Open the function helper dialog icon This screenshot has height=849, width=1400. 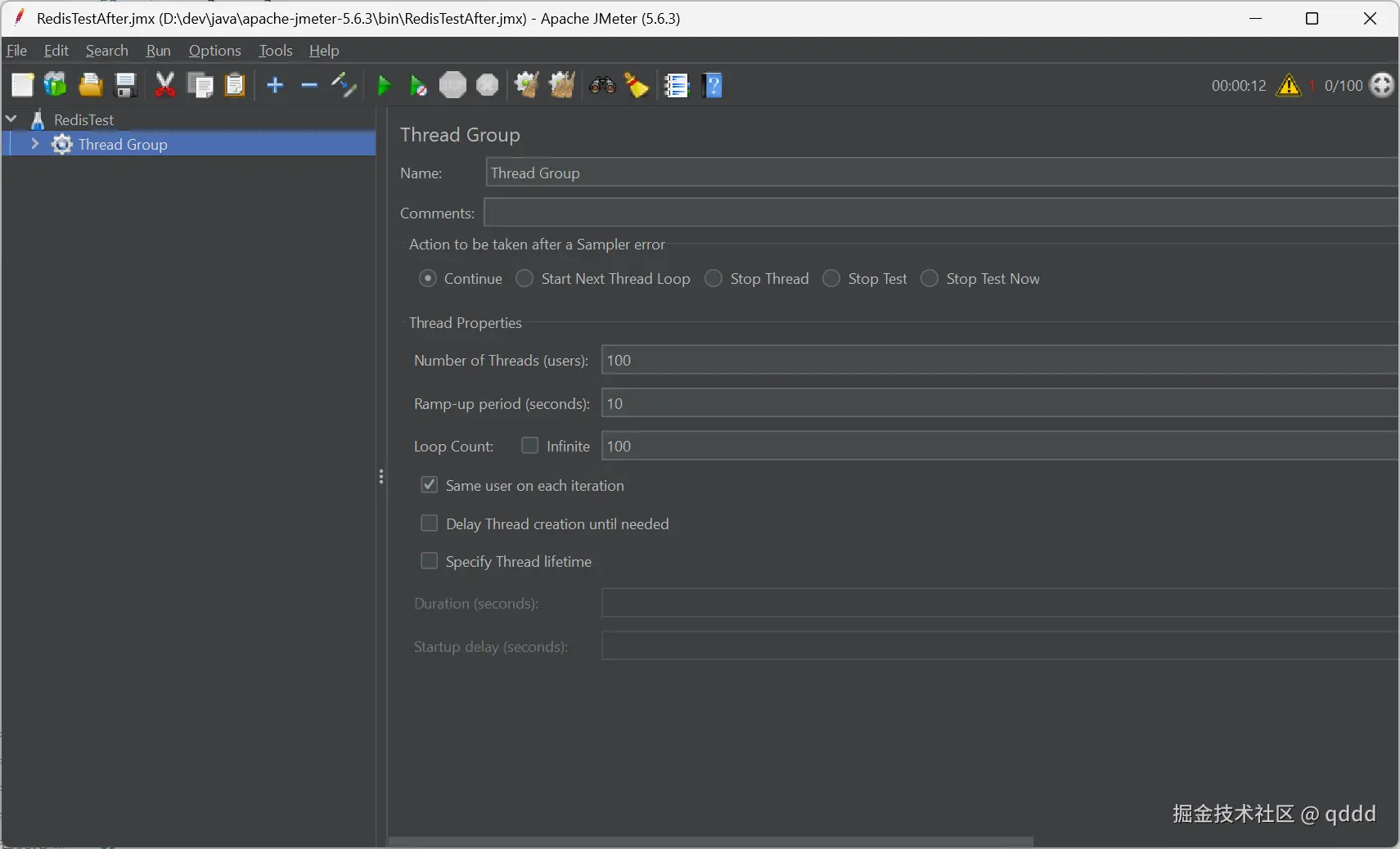[677, 85]
